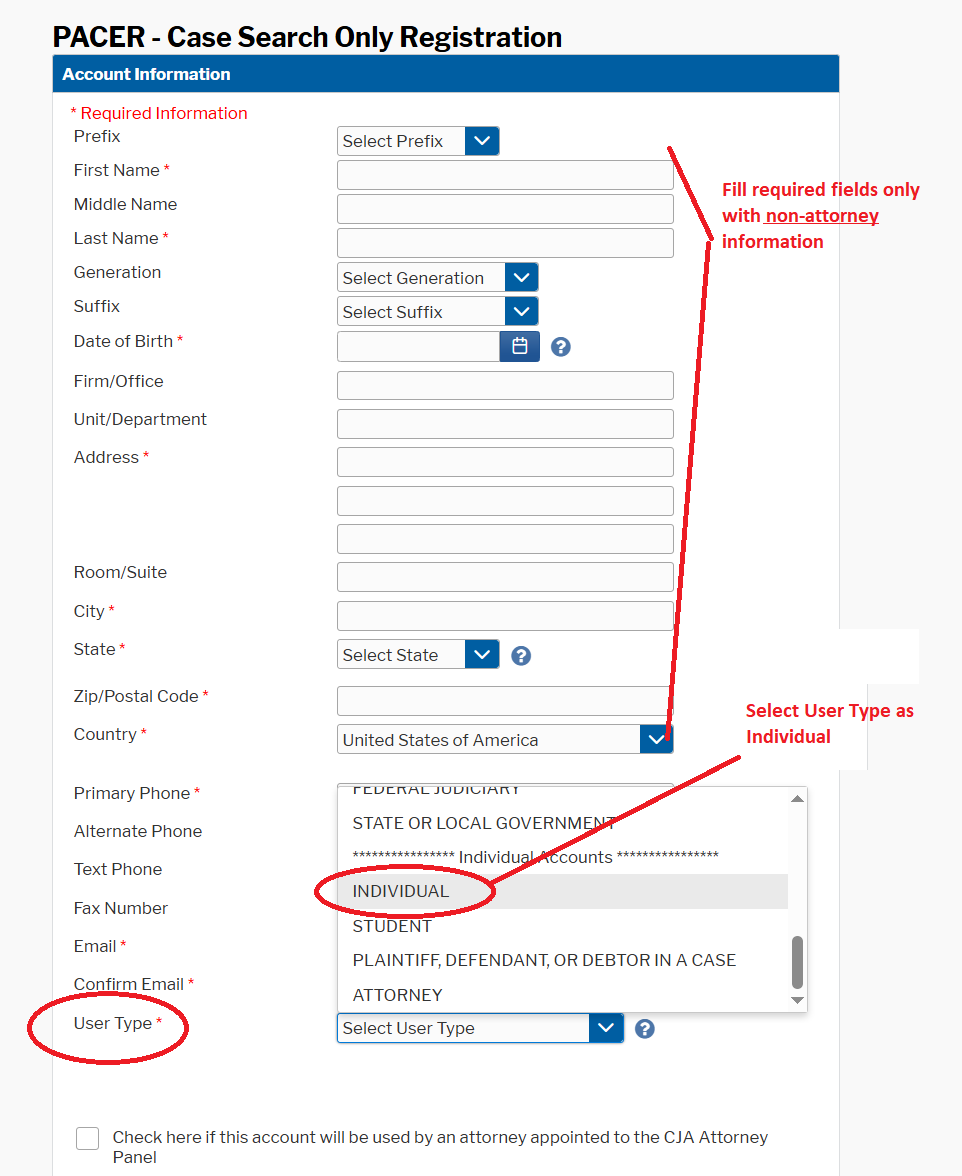Focus the Room/Suite input field
Viewport: 962px width, 1176px height.
coord(505,577)
